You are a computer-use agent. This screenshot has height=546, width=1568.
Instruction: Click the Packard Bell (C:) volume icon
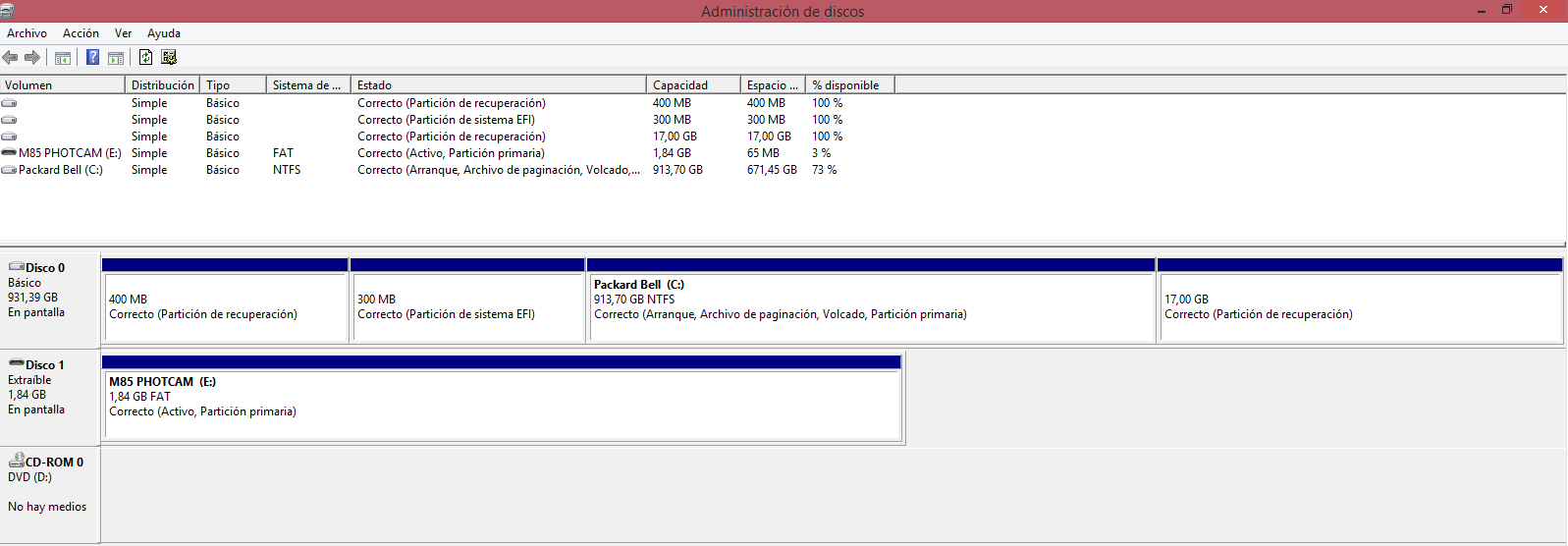point(9,169)
